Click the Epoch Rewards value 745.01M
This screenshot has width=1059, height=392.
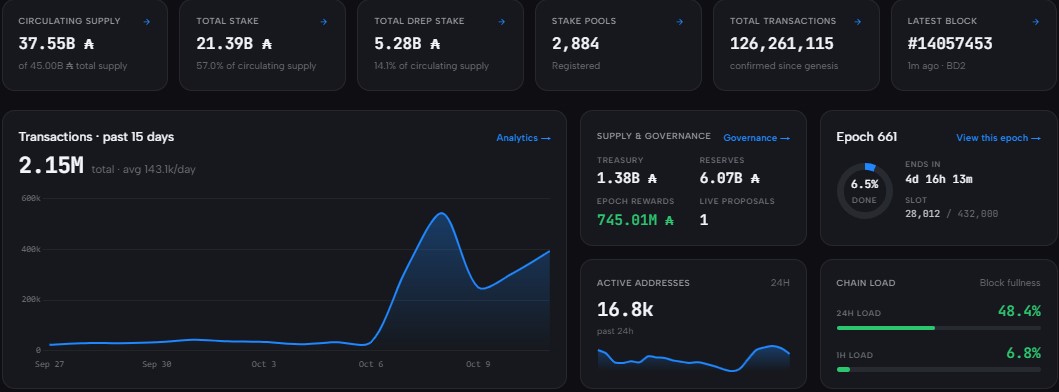pos(636,220)
